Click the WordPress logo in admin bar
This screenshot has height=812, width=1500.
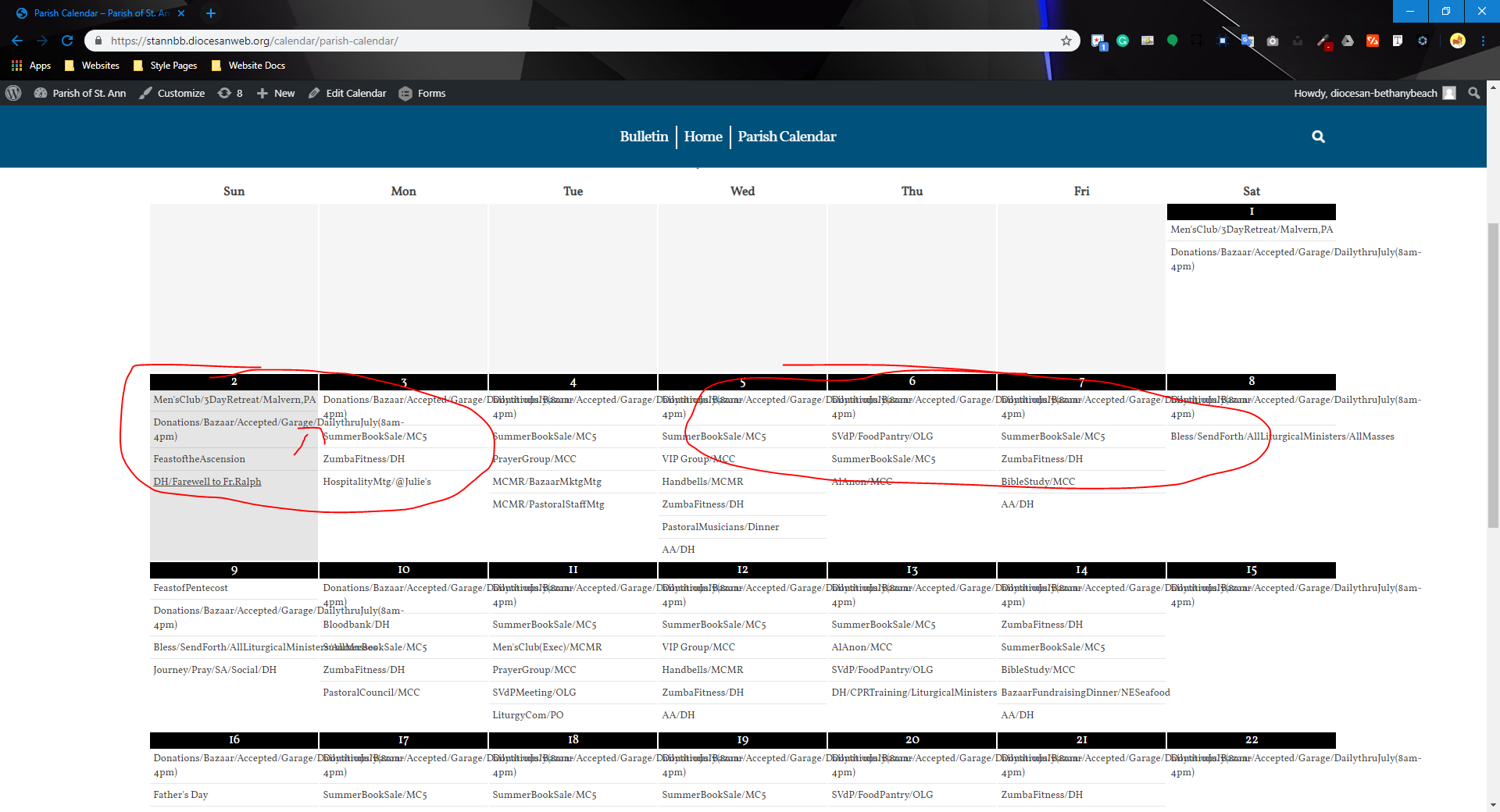(13, 93)
